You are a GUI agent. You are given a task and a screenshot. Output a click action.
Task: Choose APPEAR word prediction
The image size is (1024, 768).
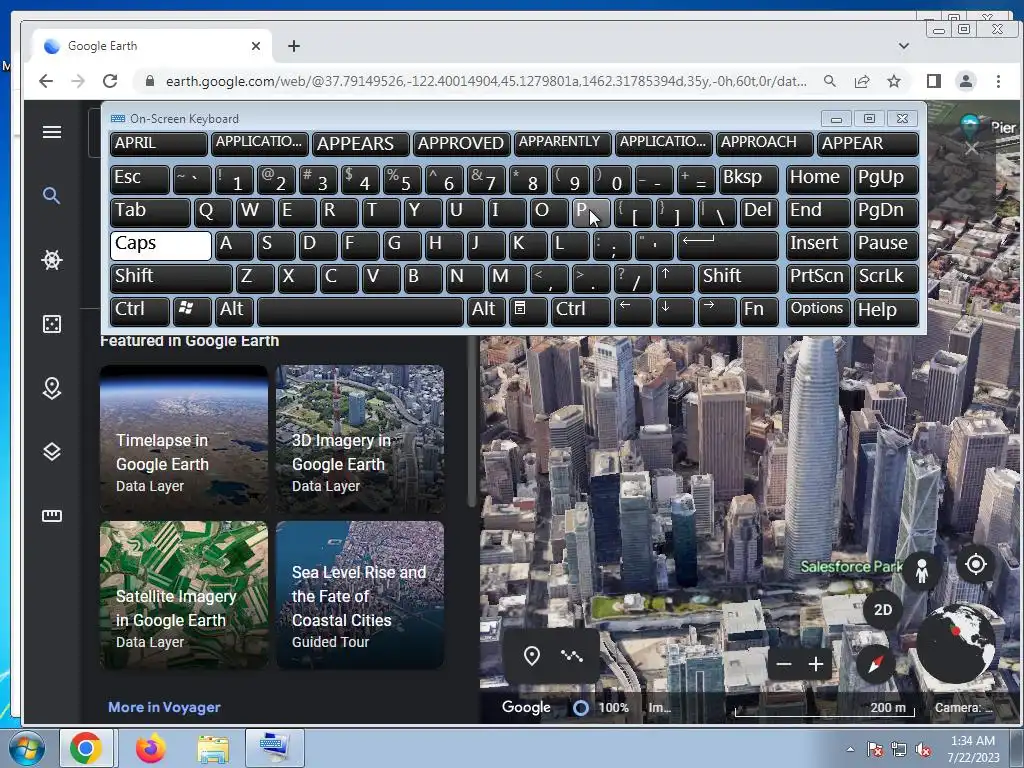[x=867, y=144]
